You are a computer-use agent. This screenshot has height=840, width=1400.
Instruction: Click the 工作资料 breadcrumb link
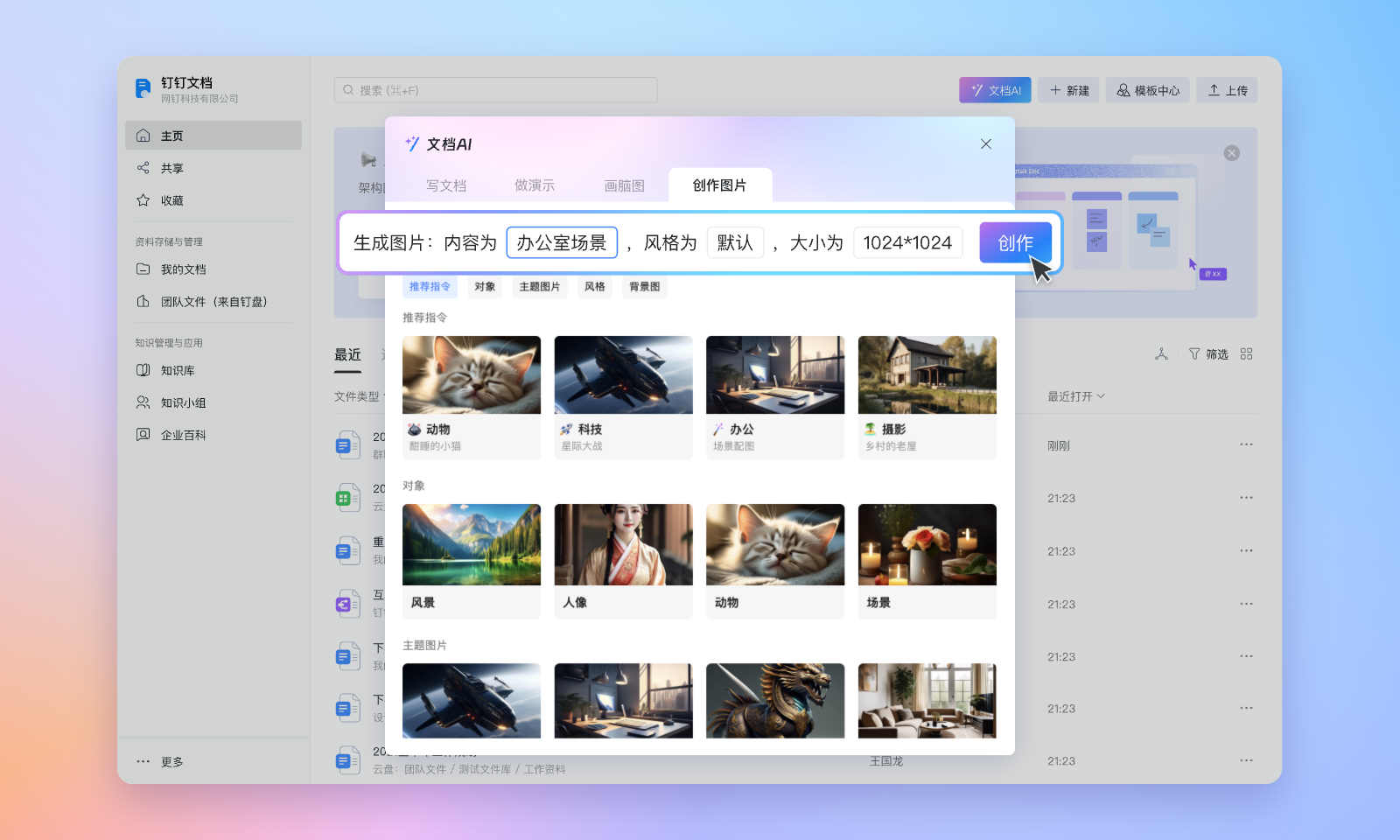pos(544,770)
